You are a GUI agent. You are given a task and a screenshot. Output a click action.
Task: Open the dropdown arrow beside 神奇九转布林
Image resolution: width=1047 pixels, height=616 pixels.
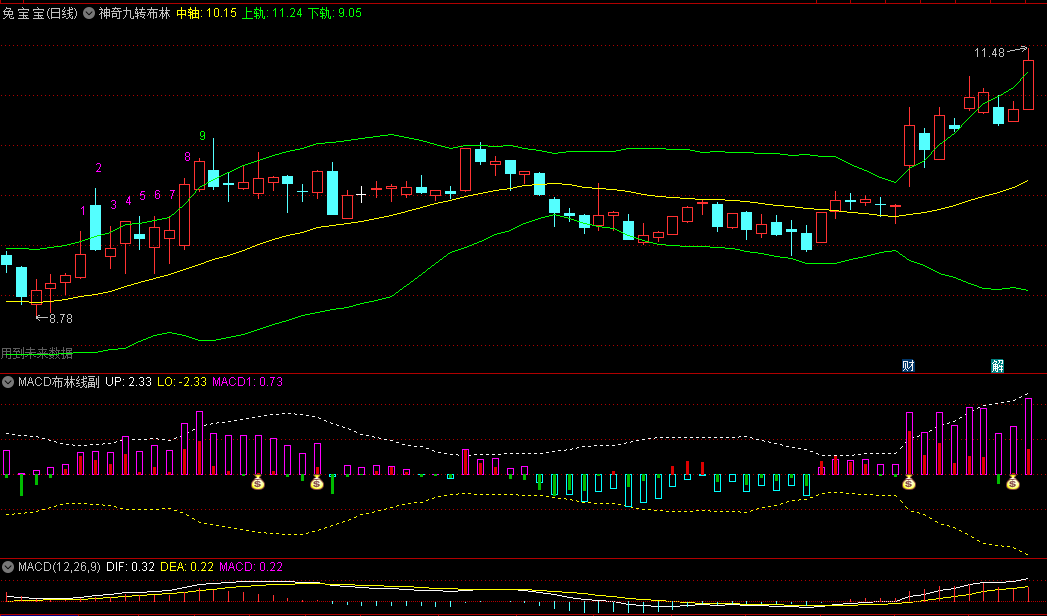(89, 13)
